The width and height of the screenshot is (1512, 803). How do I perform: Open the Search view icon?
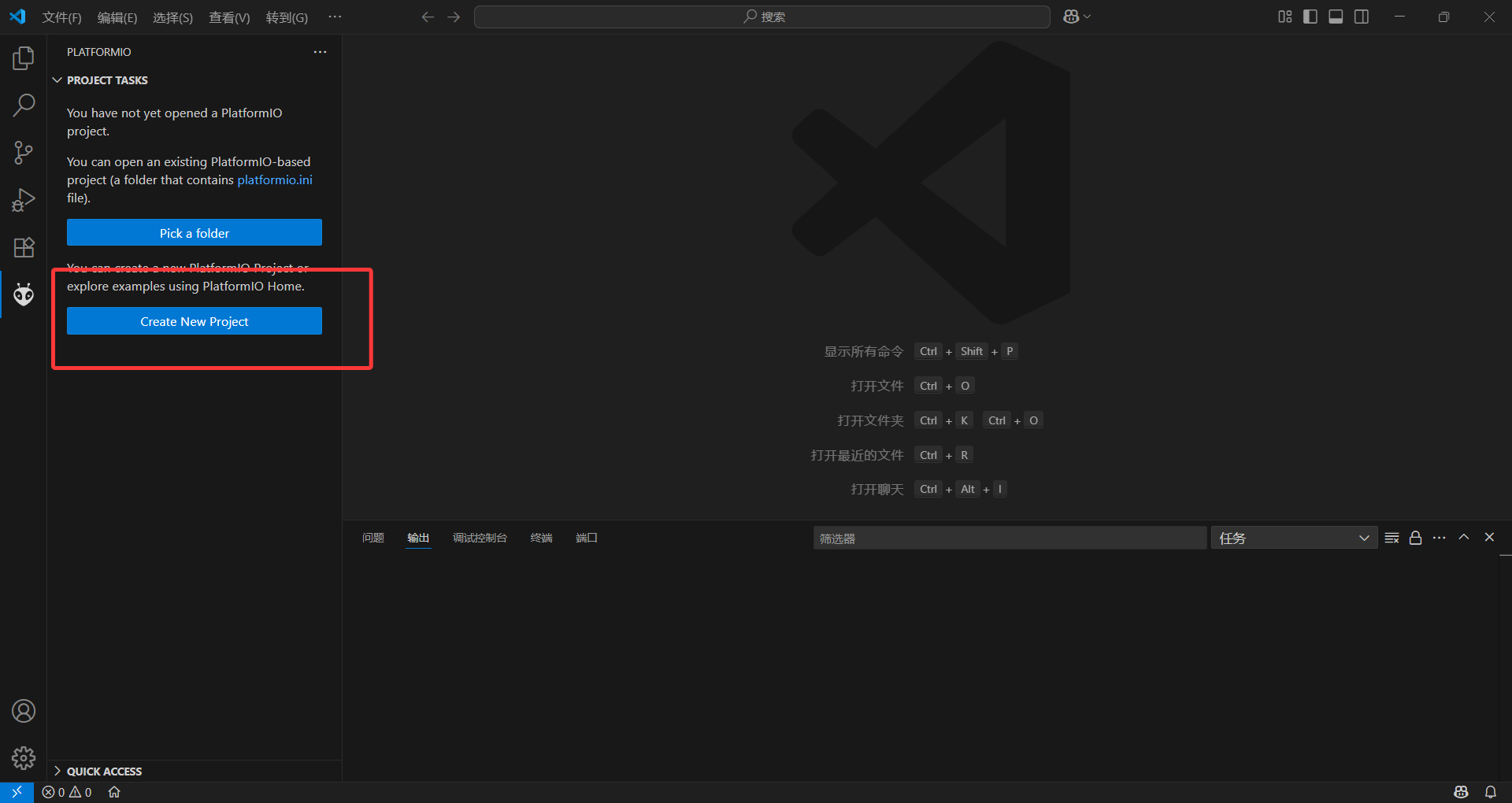24,104
